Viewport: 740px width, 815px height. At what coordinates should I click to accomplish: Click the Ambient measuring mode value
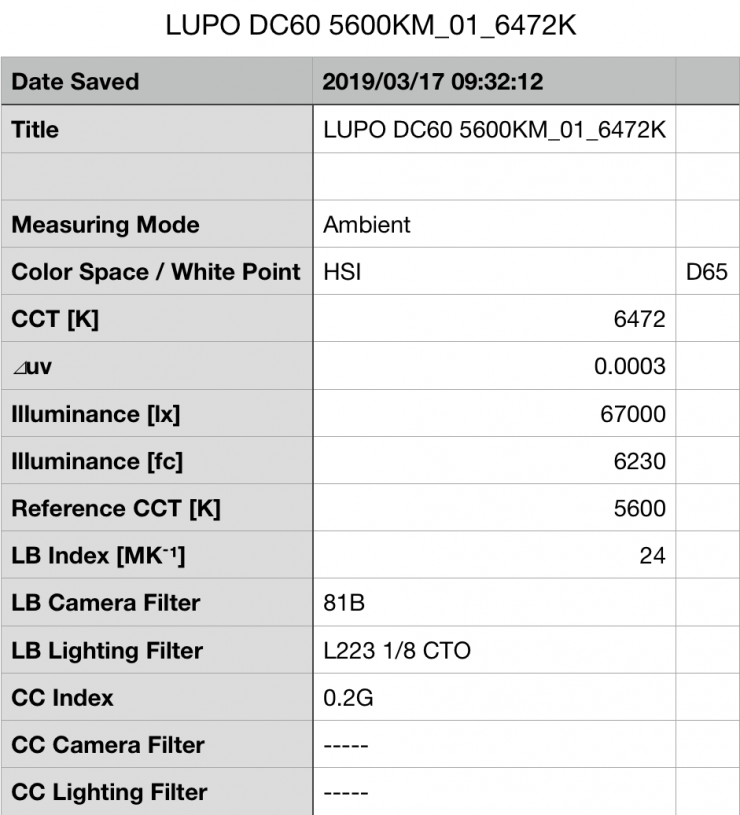pyautogui.click(x=366, y=225)
